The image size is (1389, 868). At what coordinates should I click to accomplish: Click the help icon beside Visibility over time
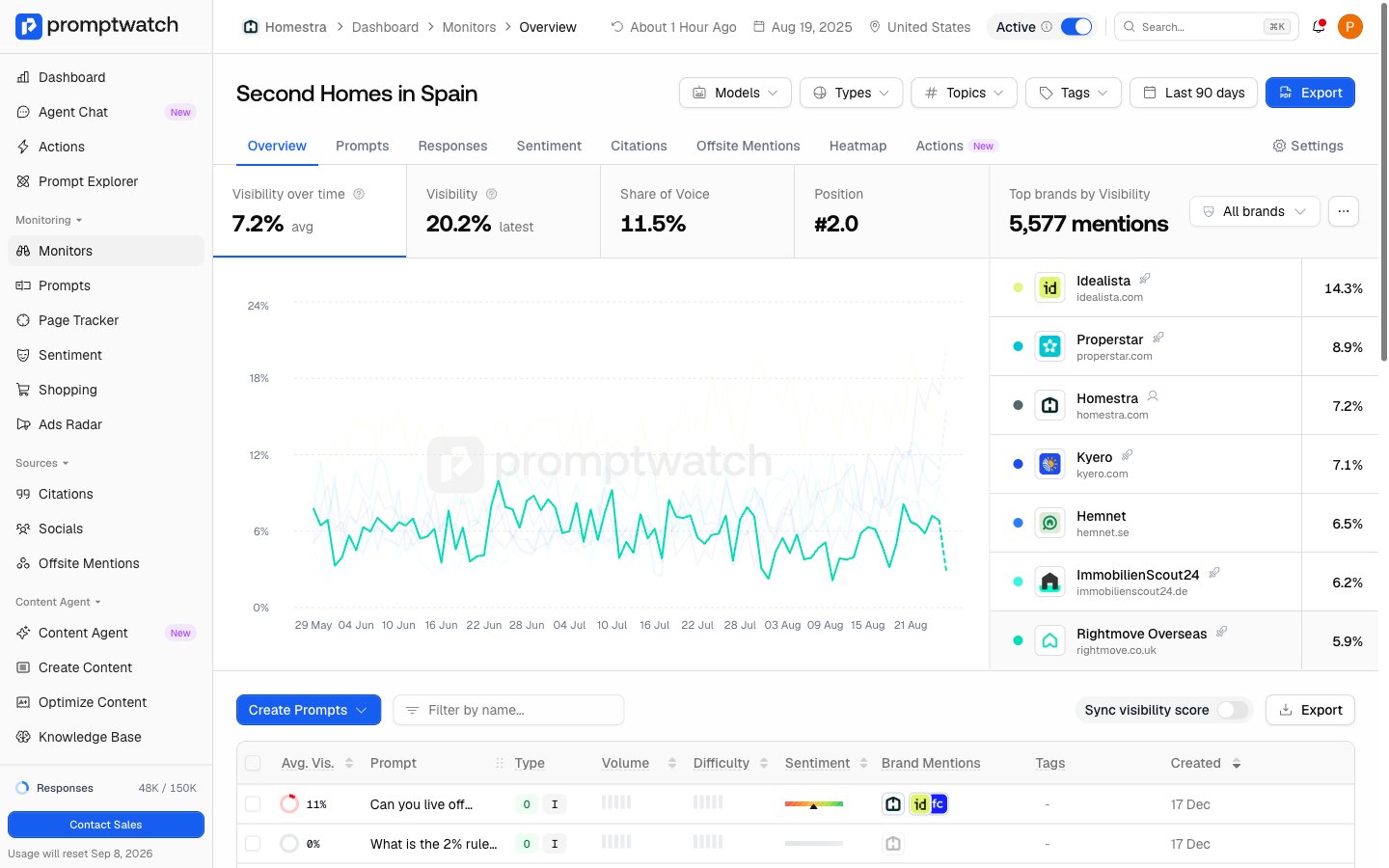tap(359, 194)
